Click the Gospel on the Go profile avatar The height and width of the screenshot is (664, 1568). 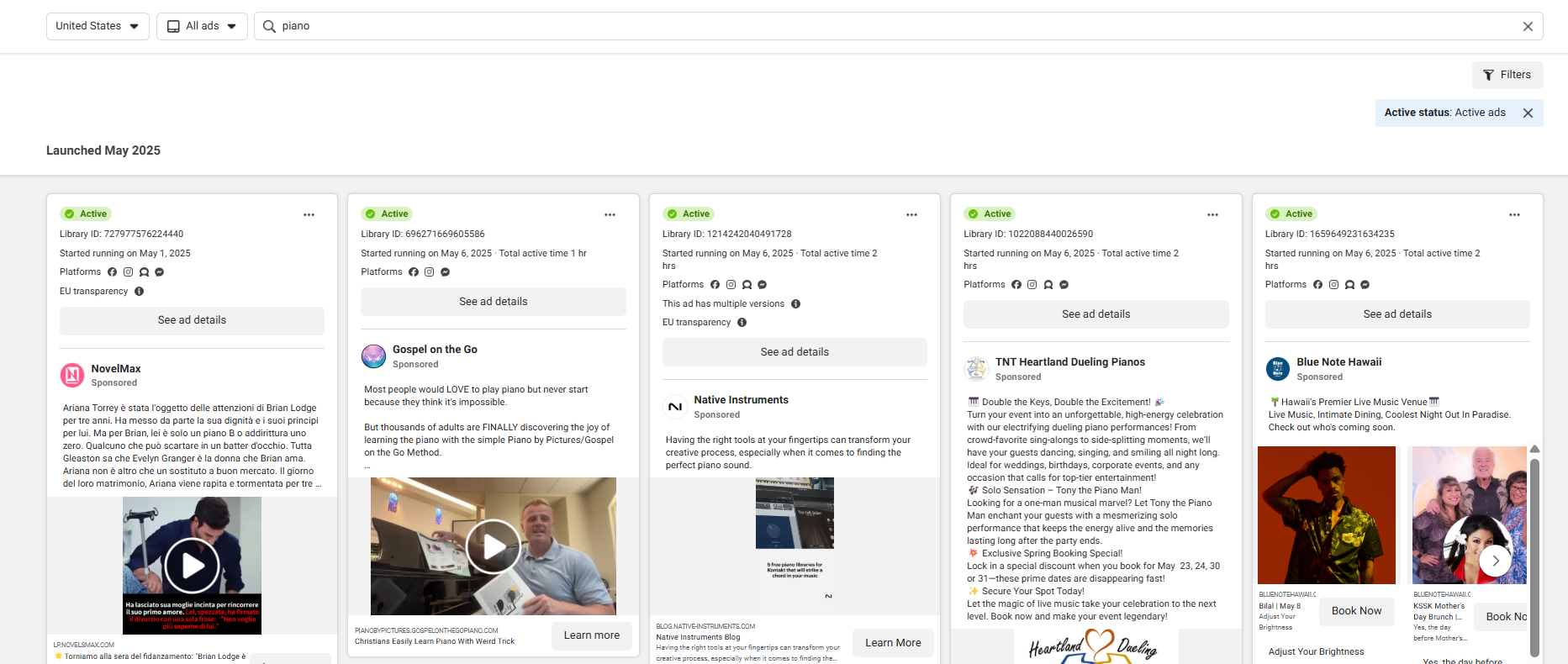[x=373, y=356]
